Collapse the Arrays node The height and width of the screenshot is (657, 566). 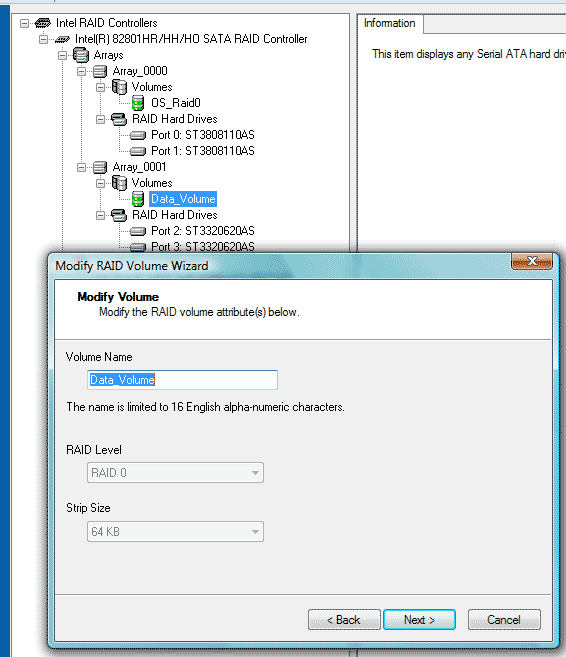pyautogui.click(x=62, y=55)
